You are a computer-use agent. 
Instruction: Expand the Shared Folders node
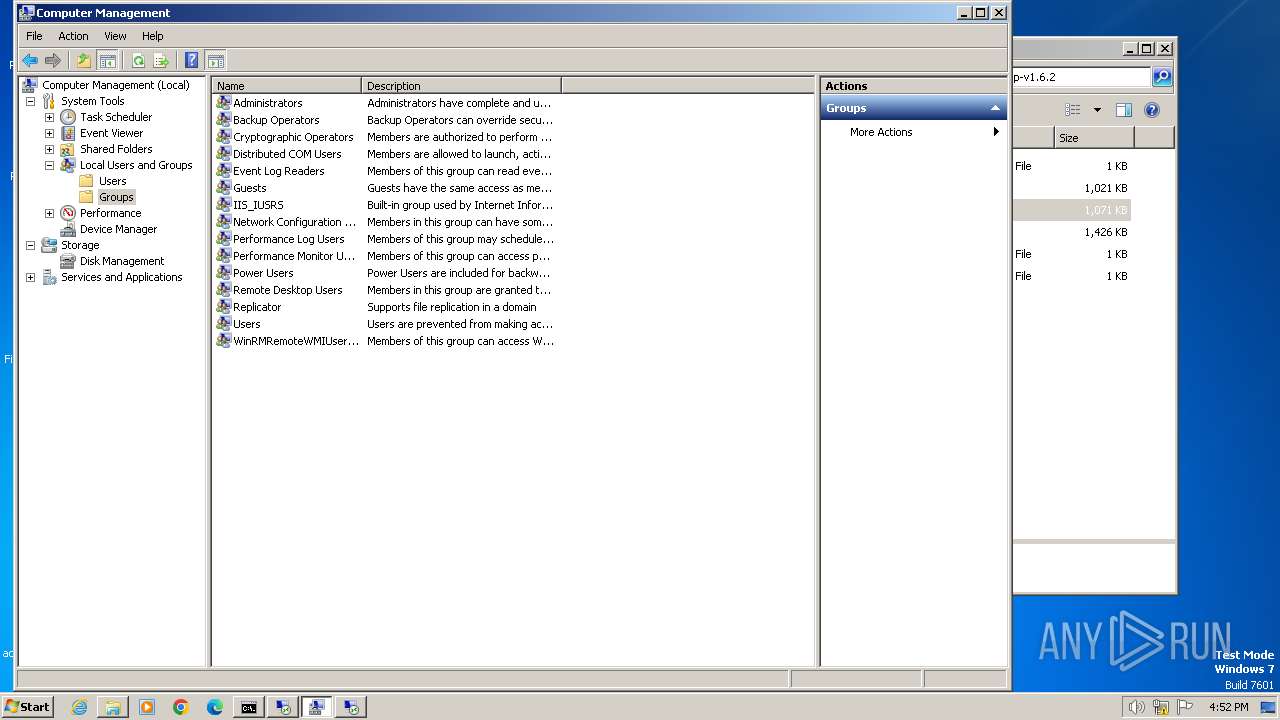coord(49,149)
